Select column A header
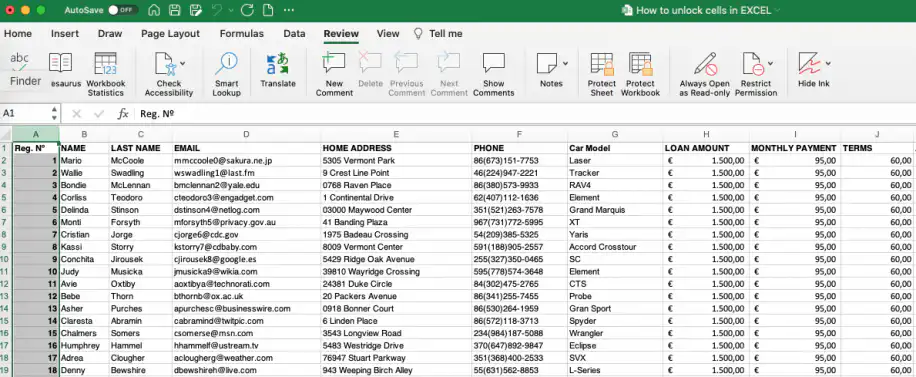This screenshot has width=916, height=377. click(x=36, y=134)
